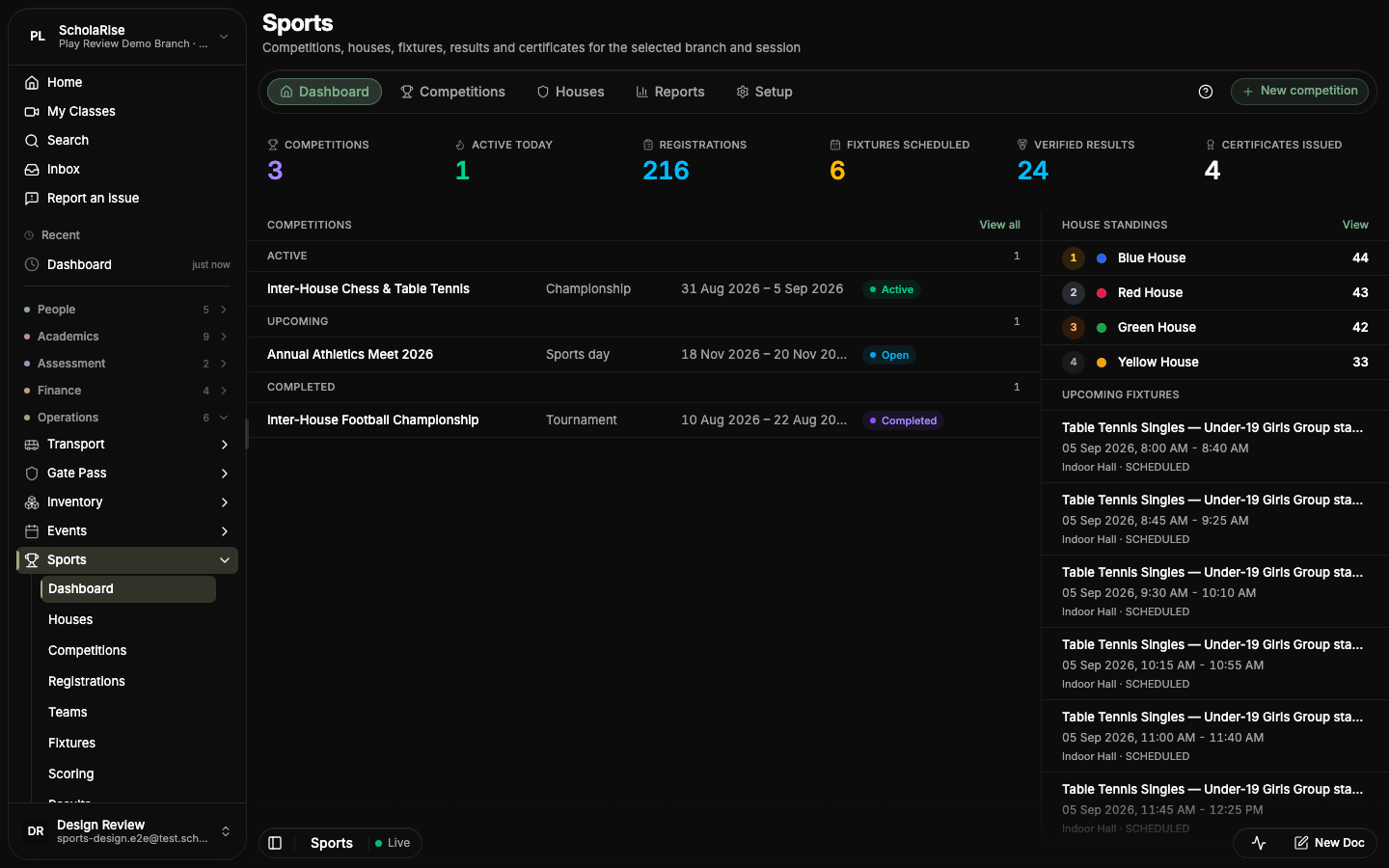Click View link for house standings

click(x=1355, y=225)
